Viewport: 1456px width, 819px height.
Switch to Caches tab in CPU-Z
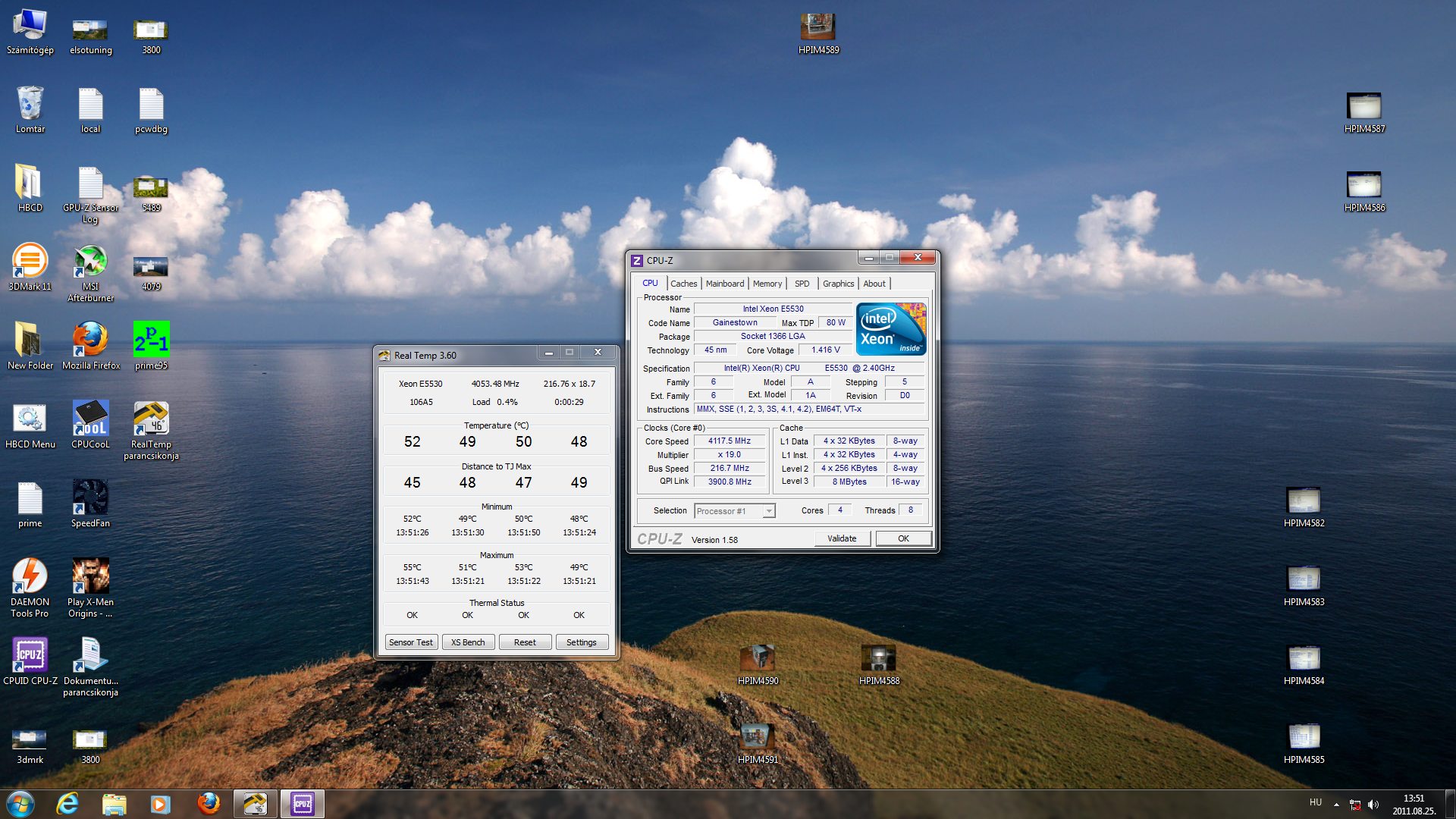coord(683,284)
